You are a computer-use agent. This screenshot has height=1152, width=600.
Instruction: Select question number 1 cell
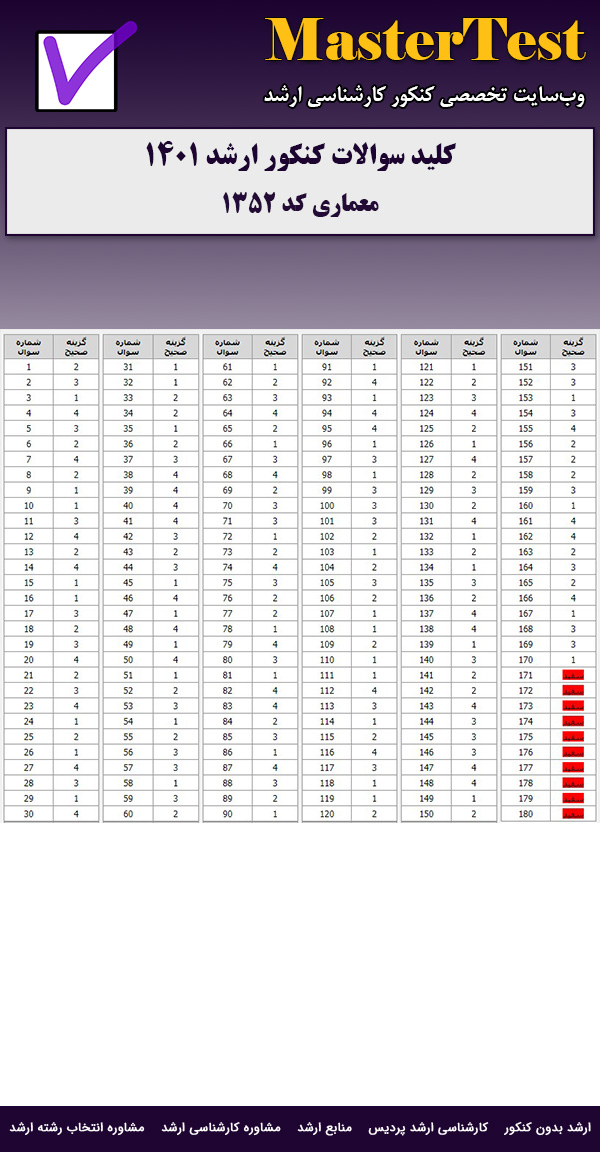tap(29, 367)
